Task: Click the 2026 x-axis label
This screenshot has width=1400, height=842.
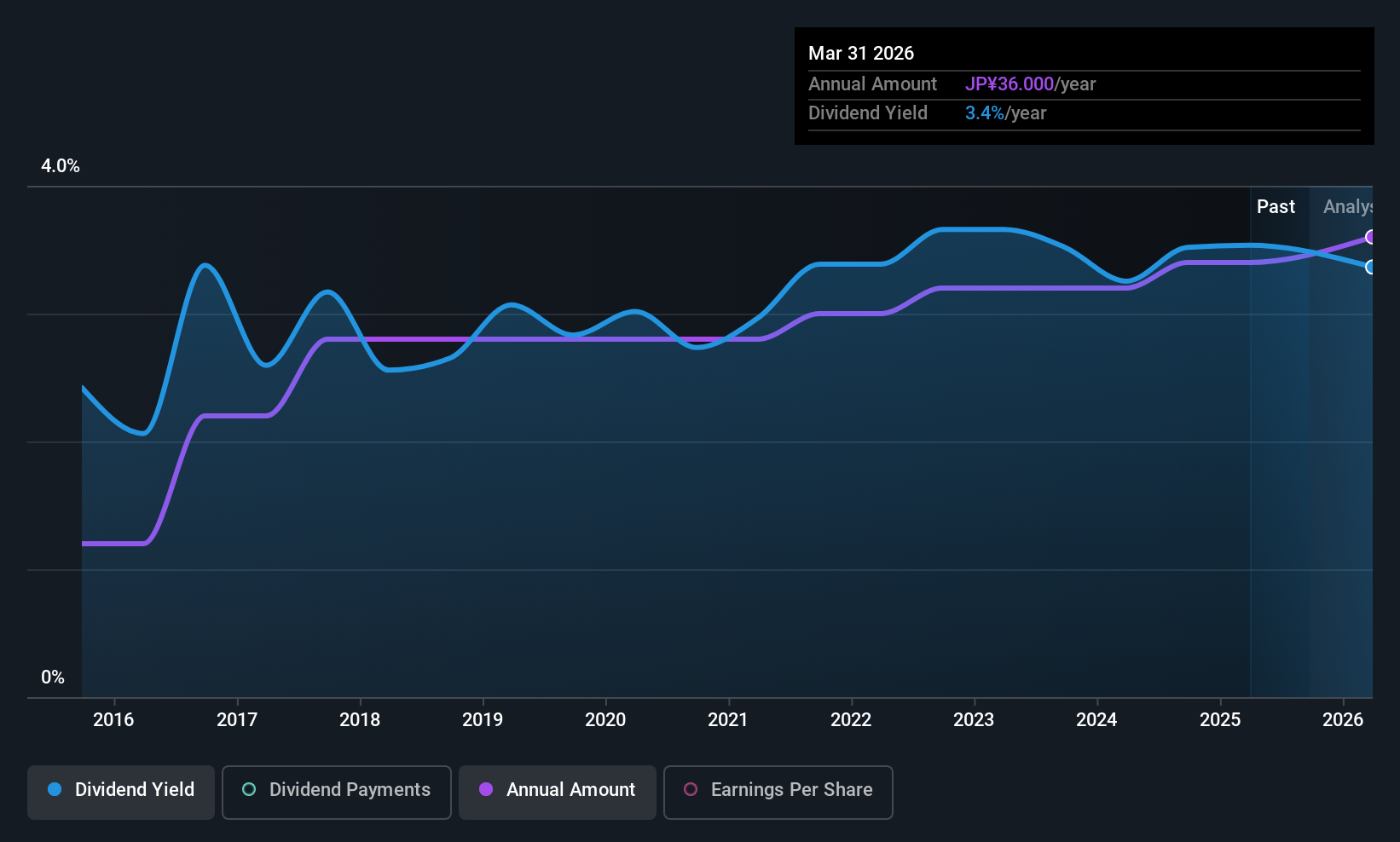Action: [1343, 719]
